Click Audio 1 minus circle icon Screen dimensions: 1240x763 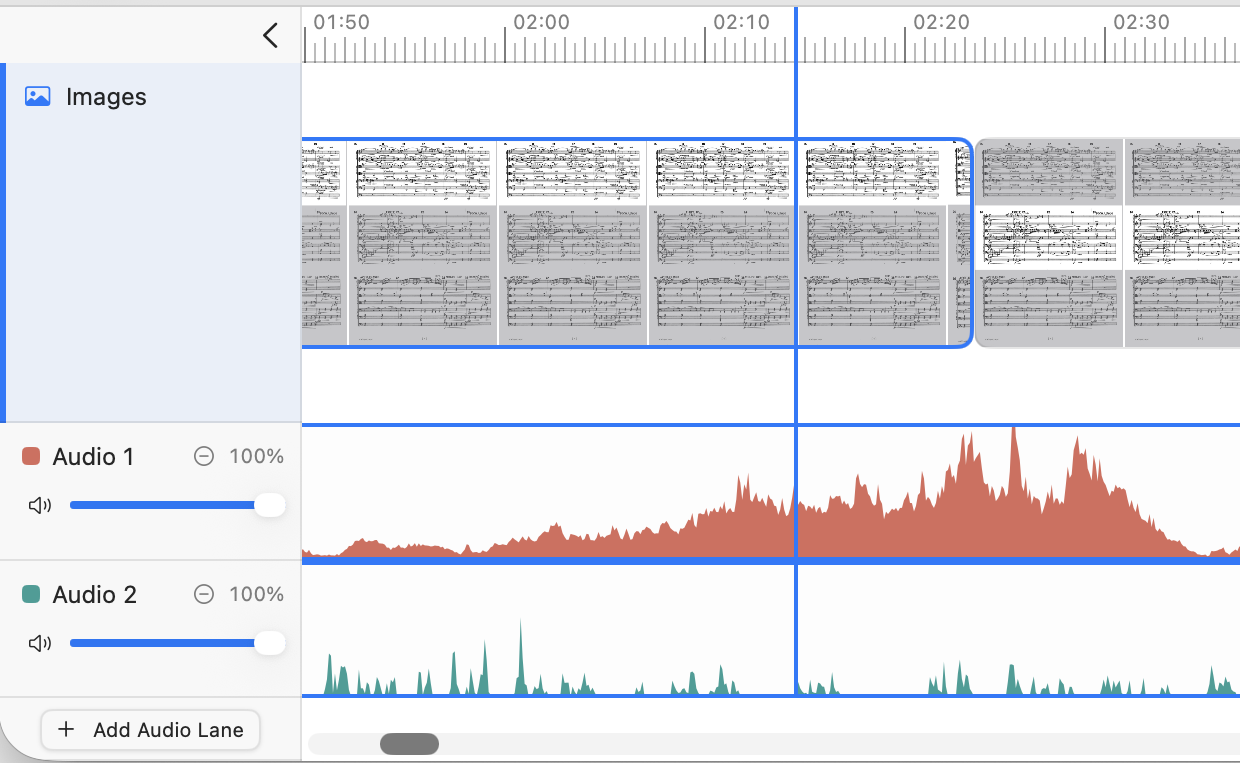(x=204, y=457)
